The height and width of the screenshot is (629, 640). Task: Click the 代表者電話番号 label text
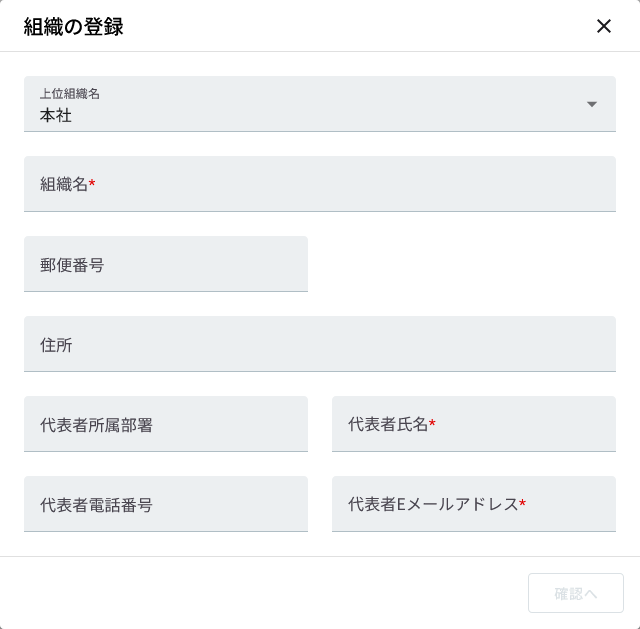[x=96, y=505]
